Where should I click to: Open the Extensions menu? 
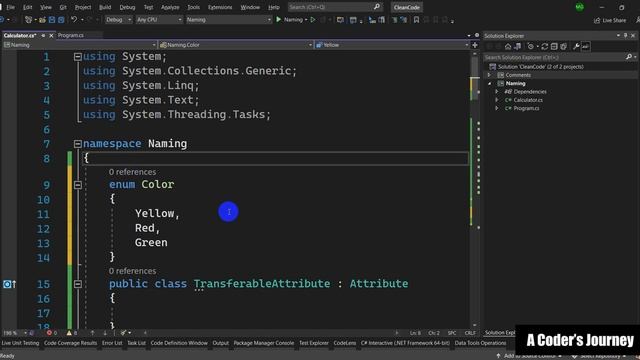pyautogui.click(x=220, y=7)
